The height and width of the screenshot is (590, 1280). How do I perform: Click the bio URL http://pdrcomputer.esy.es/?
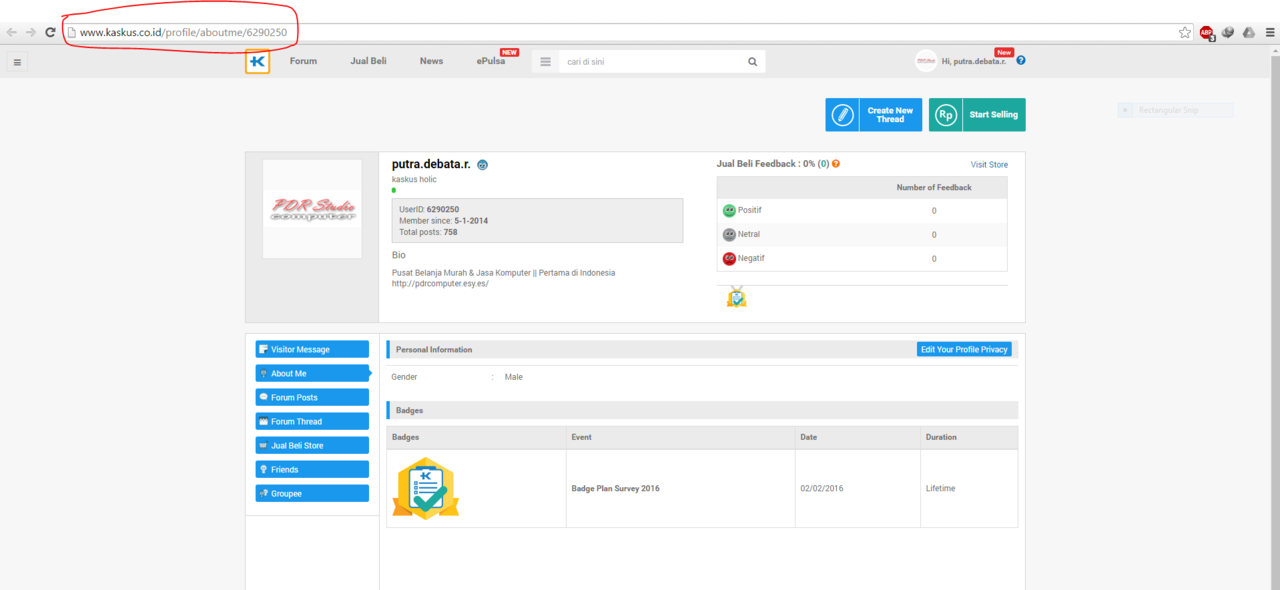(x=440, y=284)
